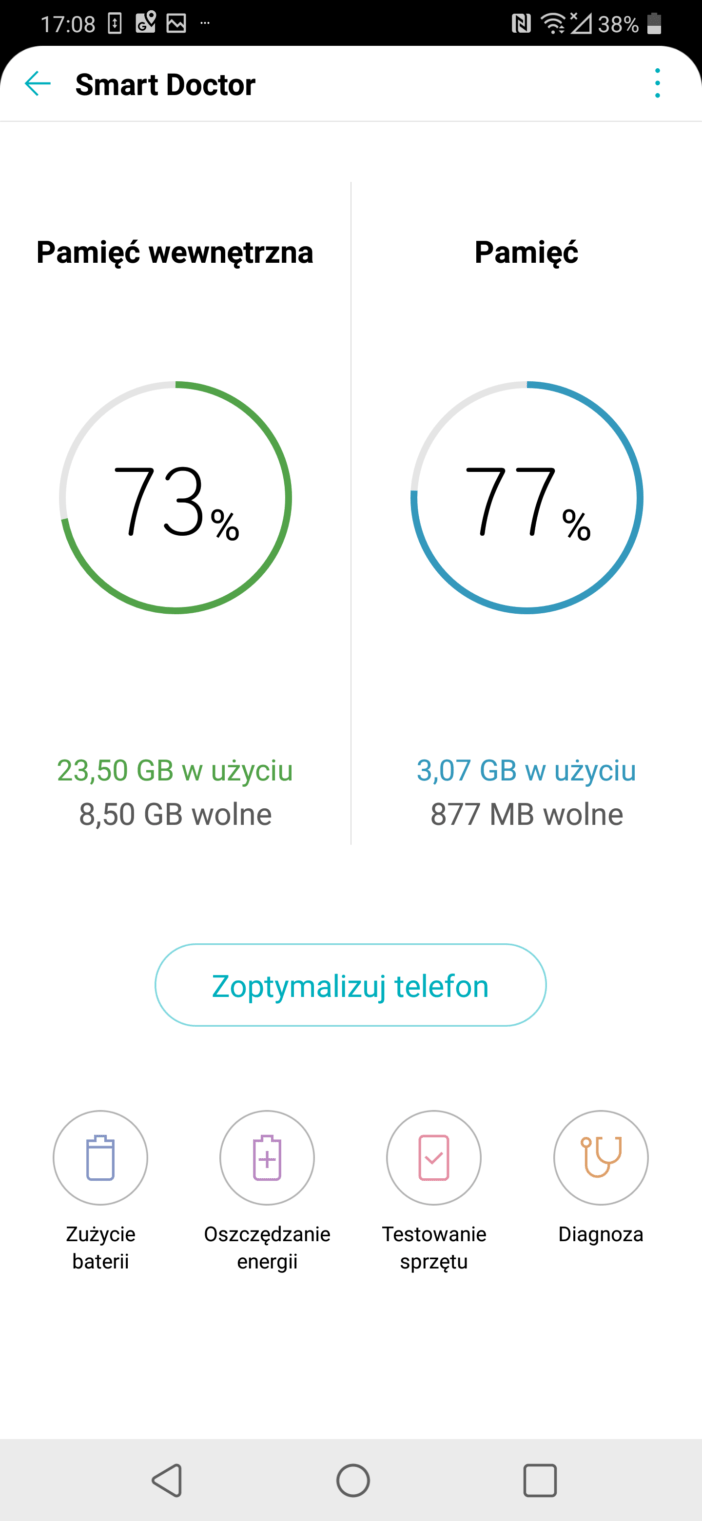702x1521 pixels.
Task: Tap the back arrow icon
Action: 38,84
